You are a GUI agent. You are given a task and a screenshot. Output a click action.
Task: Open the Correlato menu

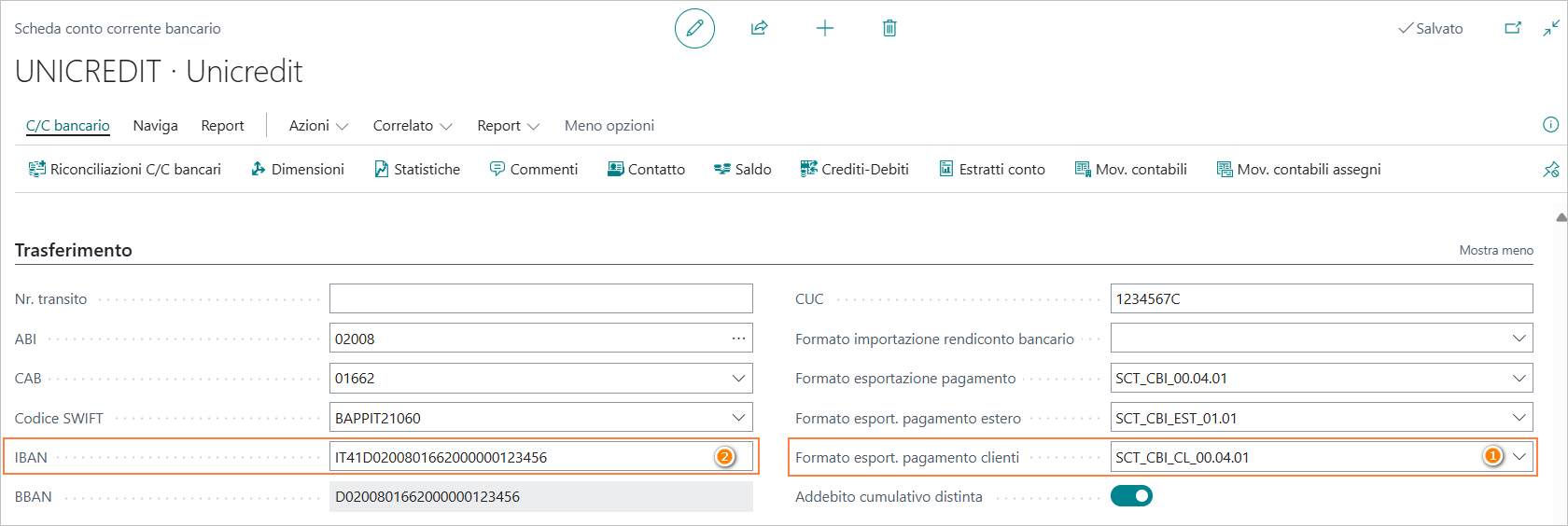coord(413,125)
